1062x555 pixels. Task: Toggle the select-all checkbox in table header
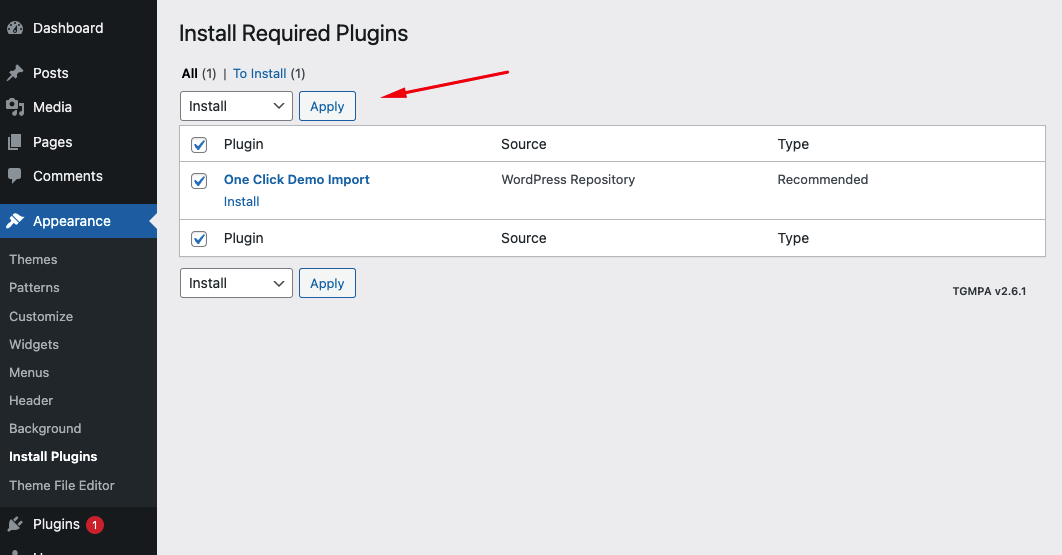(199, 145)
